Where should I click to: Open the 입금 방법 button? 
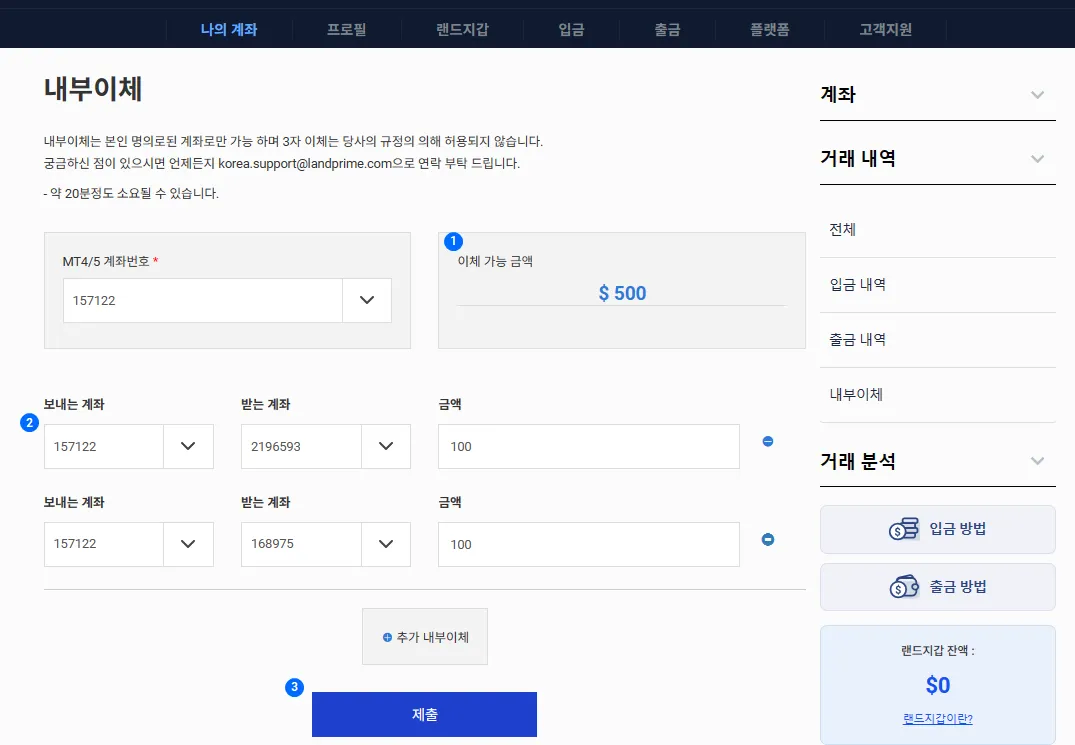[937, 529]
